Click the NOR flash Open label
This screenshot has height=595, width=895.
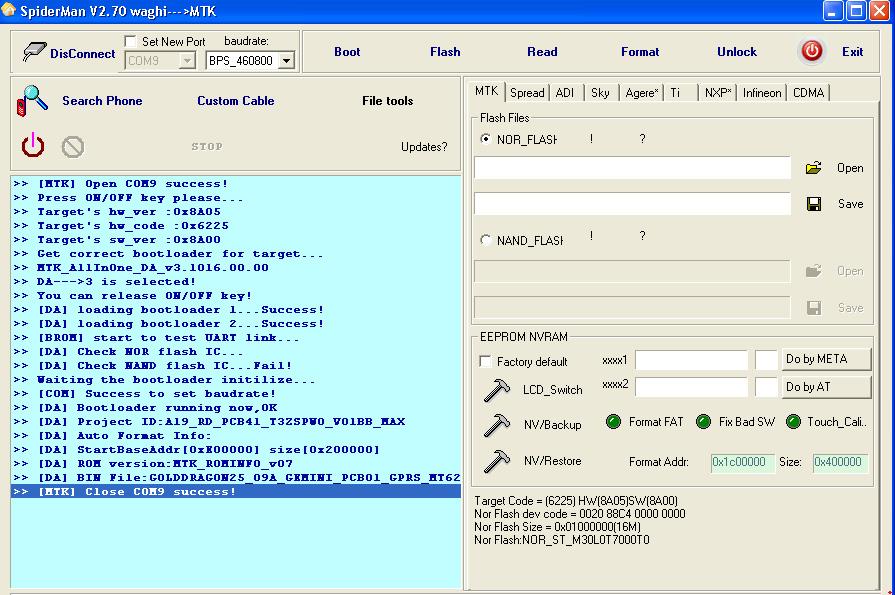point(850,168)
